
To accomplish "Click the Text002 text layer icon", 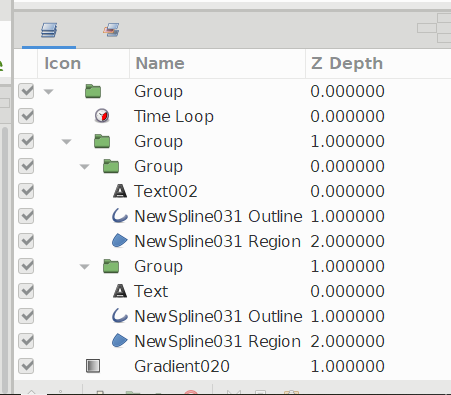I will [120, 191].
